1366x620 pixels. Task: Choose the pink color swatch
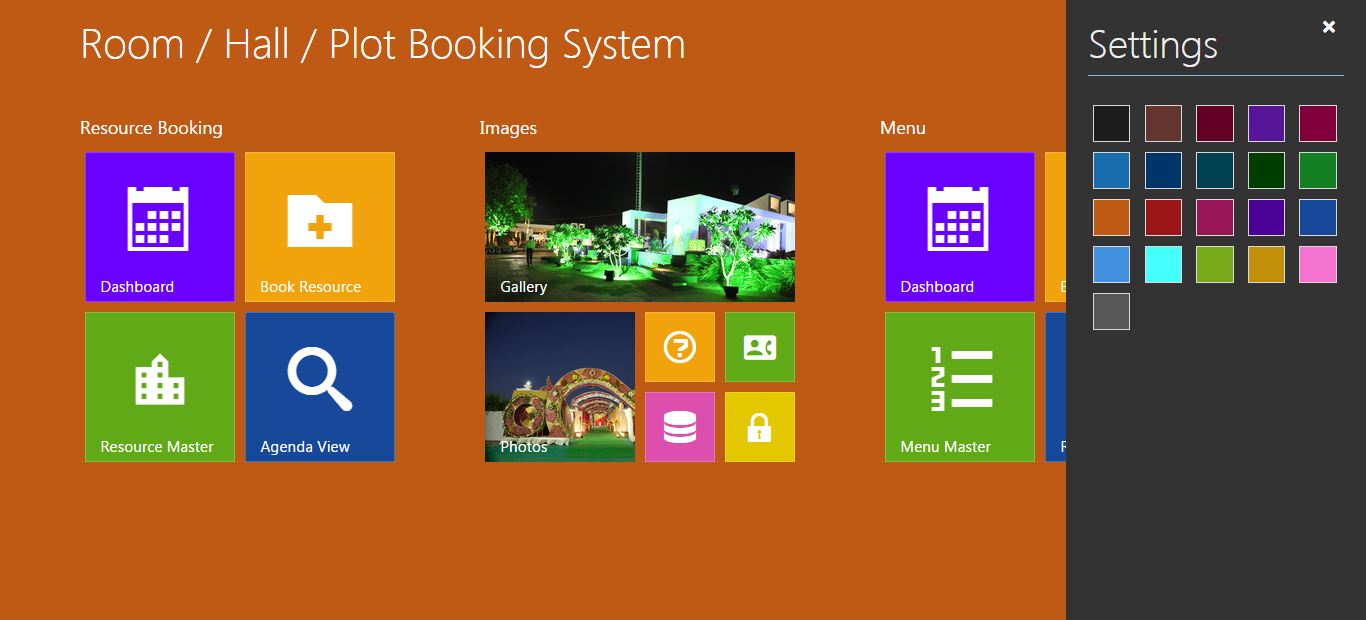(x=1317, y=264)
